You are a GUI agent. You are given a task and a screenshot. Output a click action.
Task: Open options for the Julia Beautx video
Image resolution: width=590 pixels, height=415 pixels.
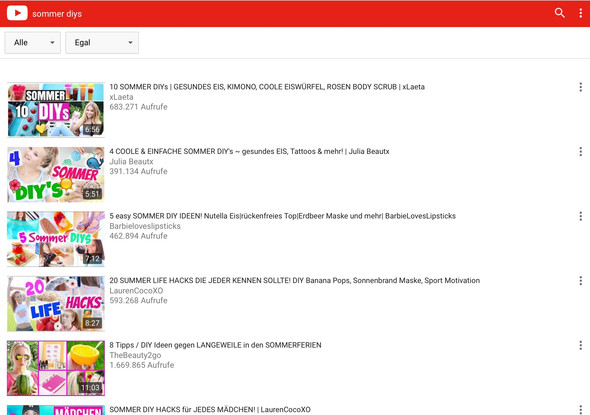click(x=581, y=152)
